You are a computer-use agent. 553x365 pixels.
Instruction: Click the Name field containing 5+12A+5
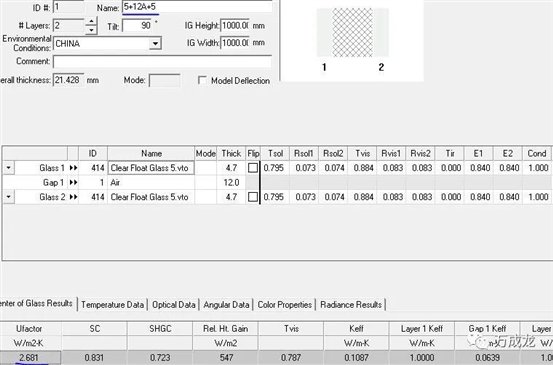pos(198,6)
